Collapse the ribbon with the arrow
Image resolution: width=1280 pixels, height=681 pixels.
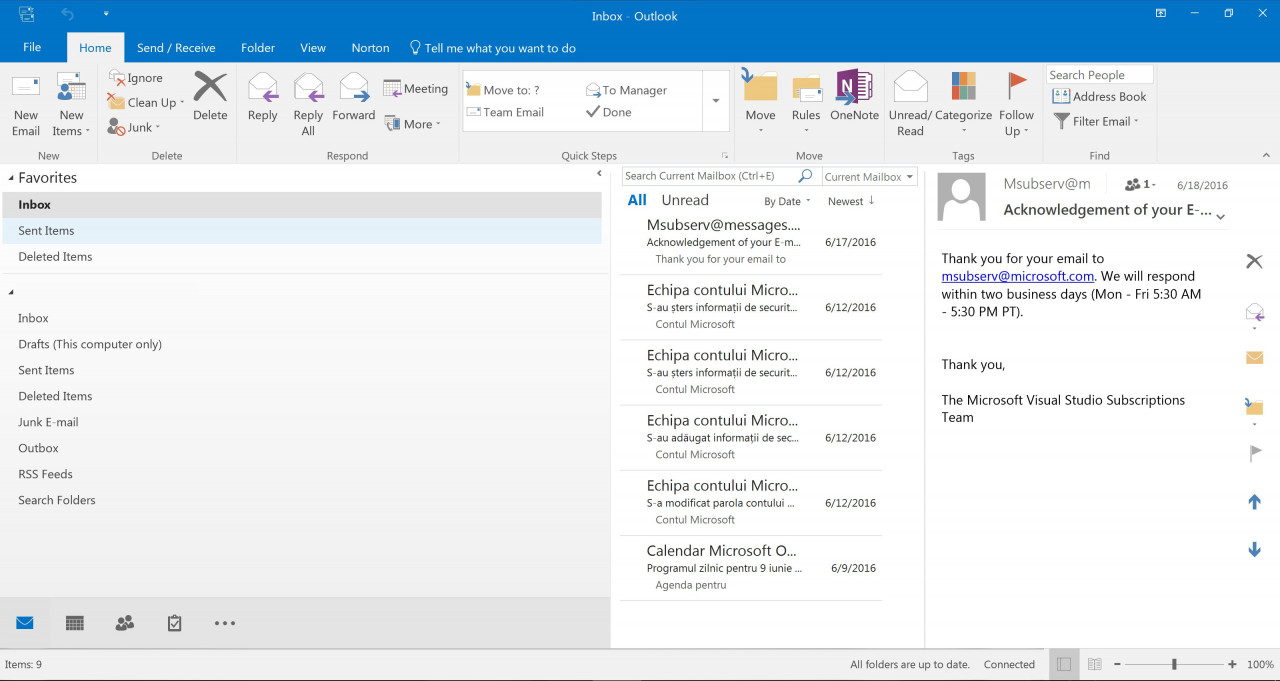[x=1266, y=156]
